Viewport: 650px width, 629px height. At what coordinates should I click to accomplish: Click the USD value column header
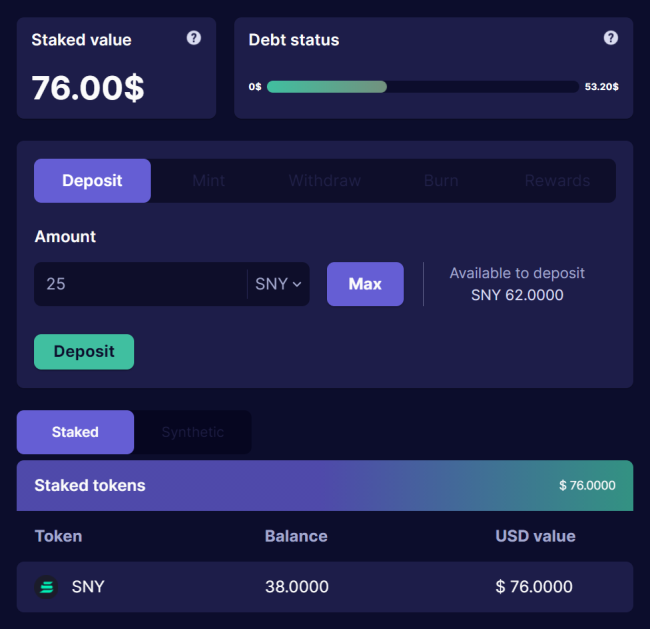coord(535,536)
